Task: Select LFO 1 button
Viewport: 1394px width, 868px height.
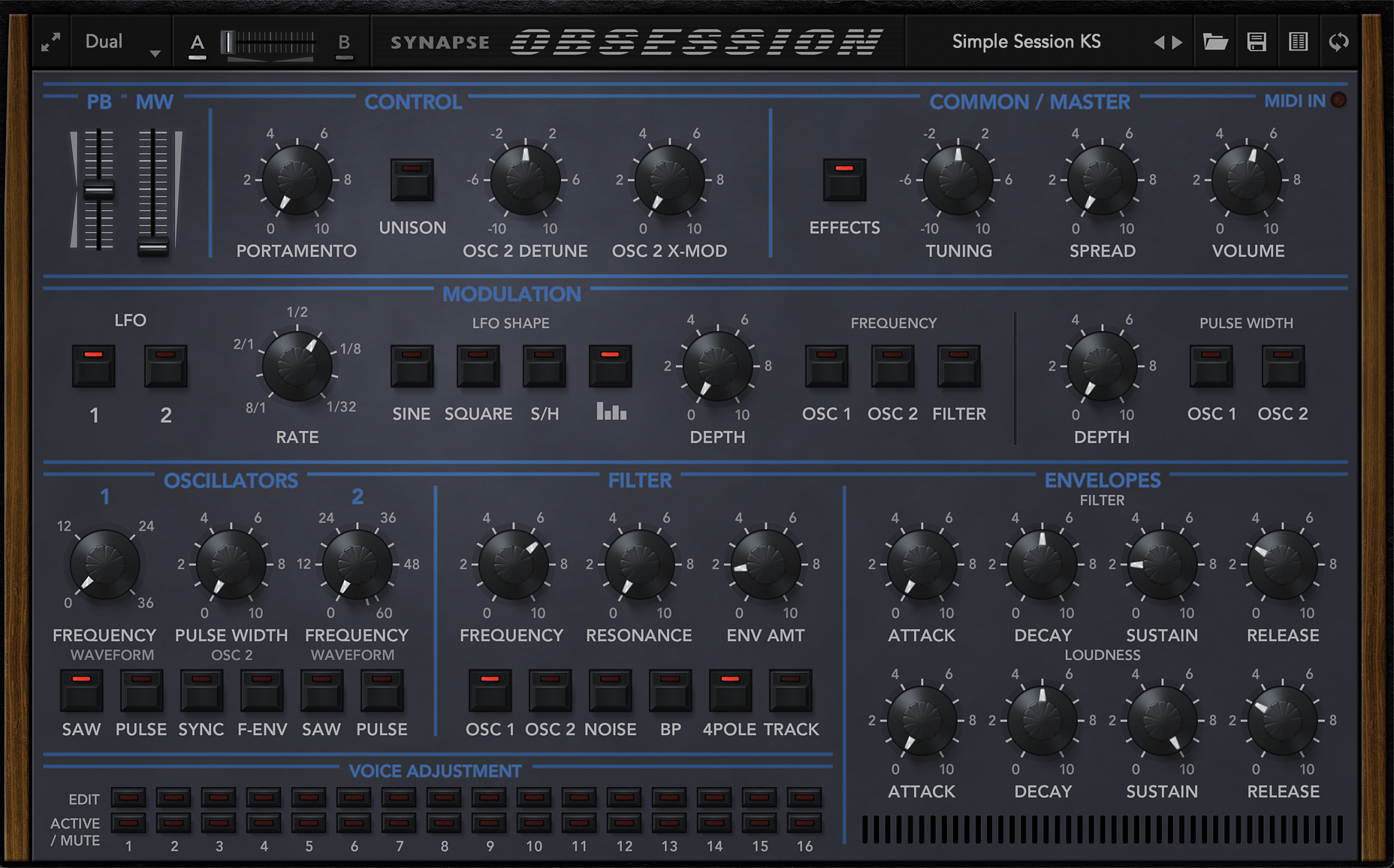Action: (94, 366)
